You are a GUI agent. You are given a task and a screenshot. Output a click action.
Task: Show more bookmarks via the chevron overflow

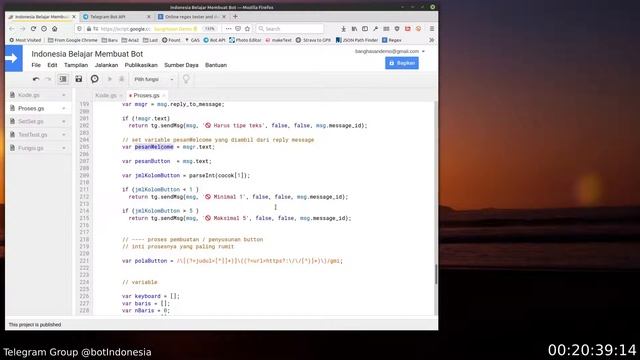click(x=431, y=40)
